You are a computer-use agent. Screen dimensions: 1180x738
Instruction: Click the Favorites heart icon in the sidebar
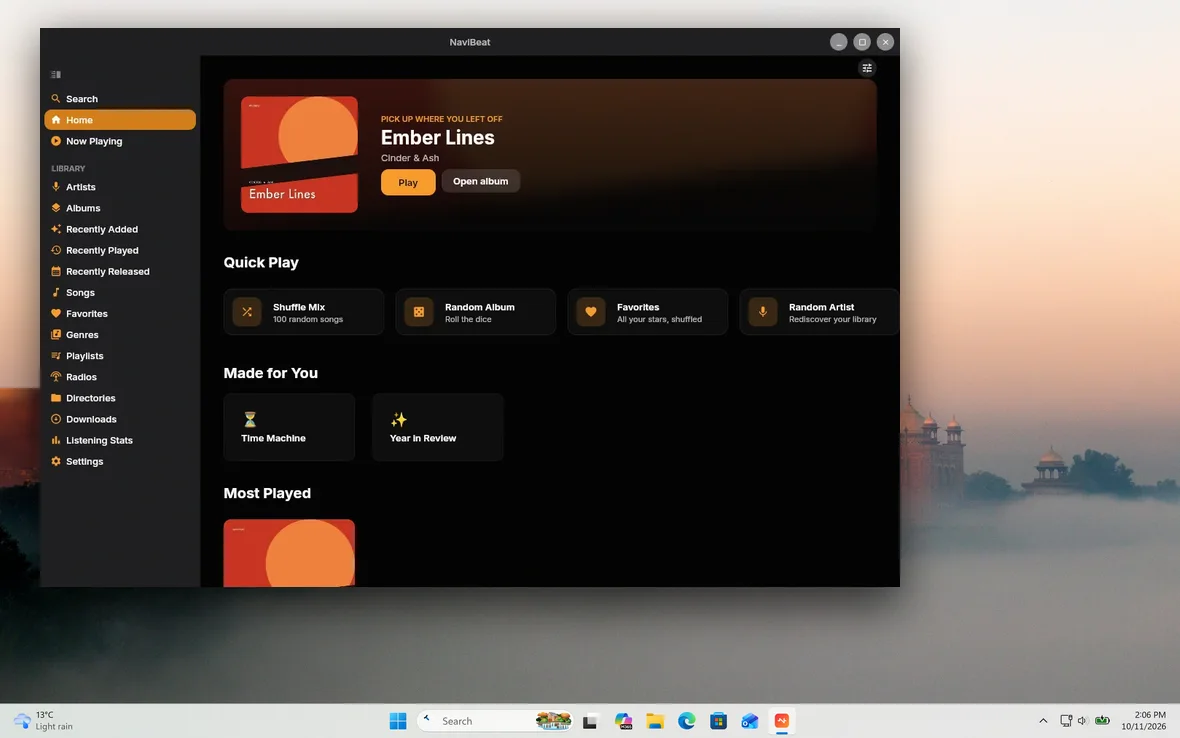coord(56,313)
